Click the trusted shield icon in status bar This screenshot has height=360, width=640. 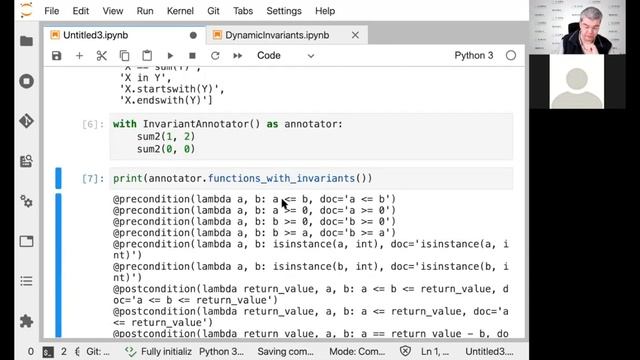click(405, 351)
